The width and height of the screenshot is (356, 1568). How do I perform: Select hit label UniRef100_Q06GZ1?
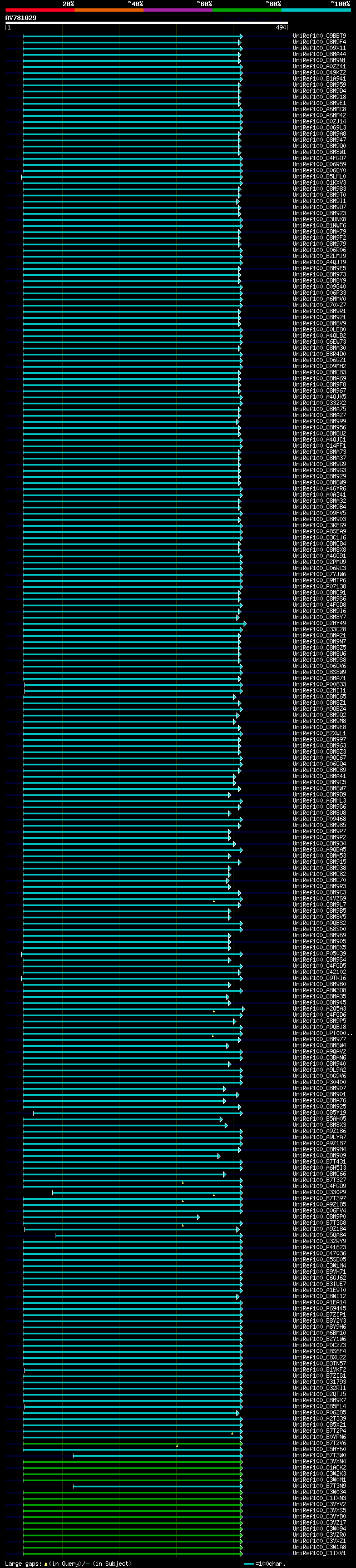(x=319, y=360)
